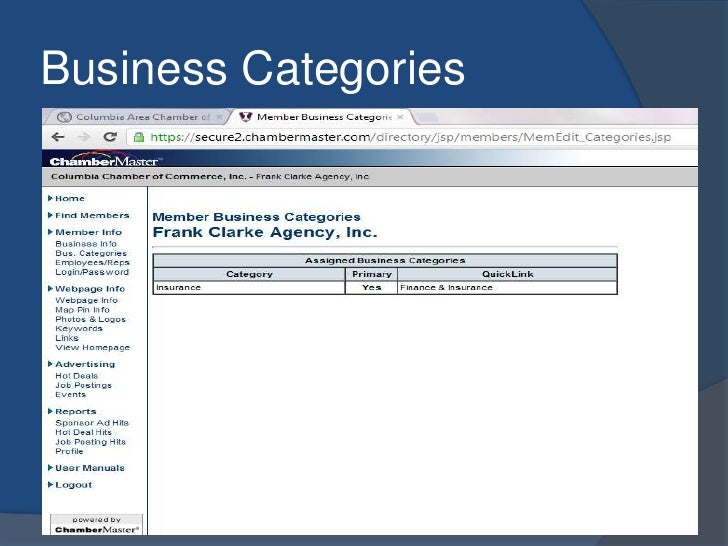Select the Member Business Categories tab
Viewport: 728px width, 546px height.
[x=321, y=117]
